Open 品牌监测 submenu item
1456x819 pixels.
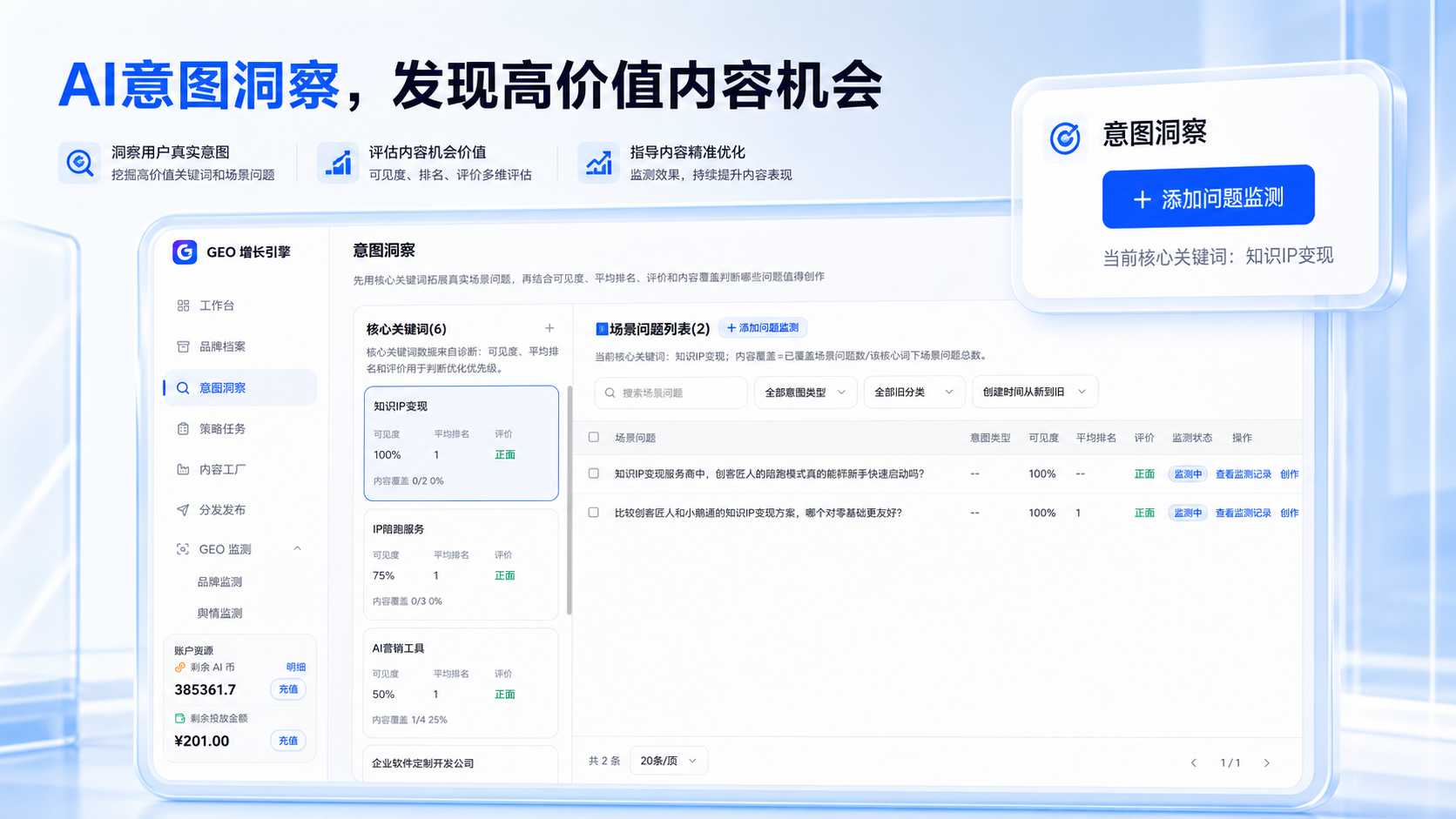pos(220,581)
